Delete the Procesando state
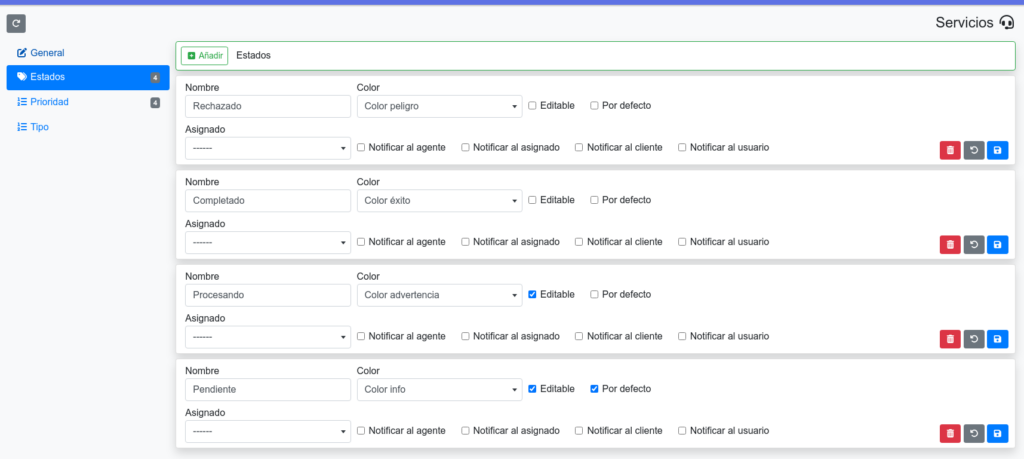Image resolution: width=1024 pixels, height=459 pixels. click(950, 339)
